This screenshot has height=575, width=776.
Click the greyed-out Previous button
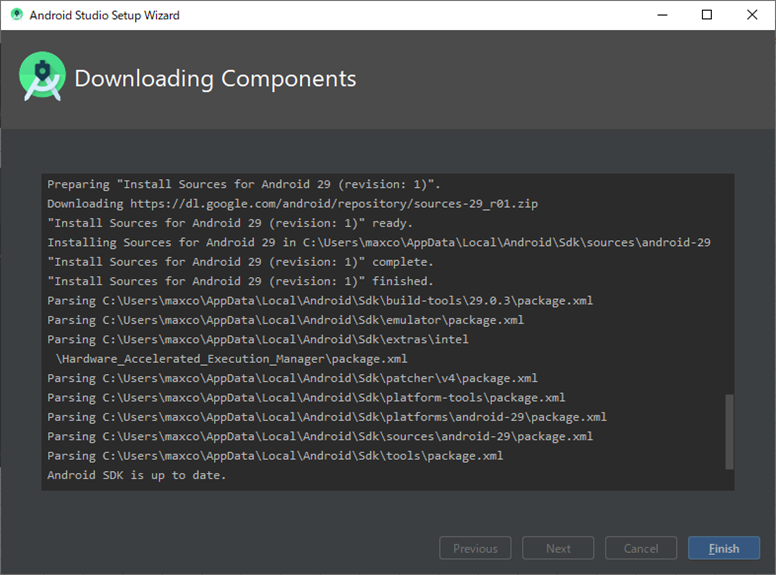coord(475,548)
